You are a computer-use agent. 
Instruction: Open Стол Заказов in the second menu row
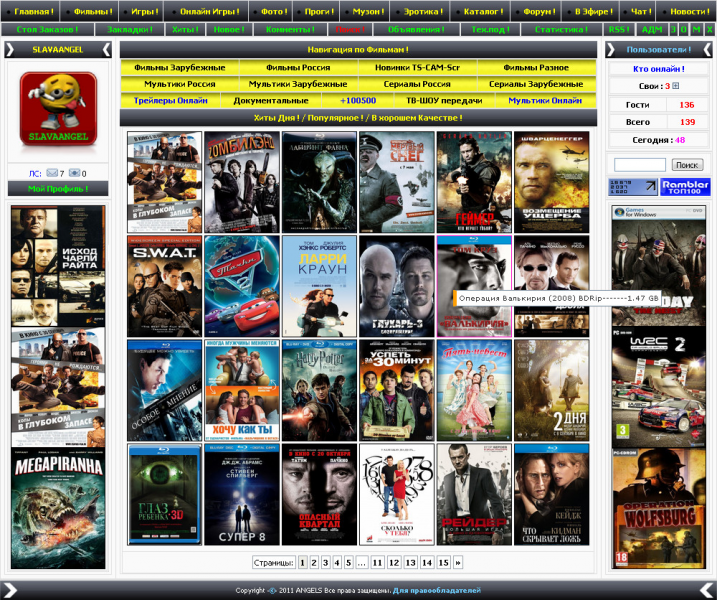click(47, 29)
